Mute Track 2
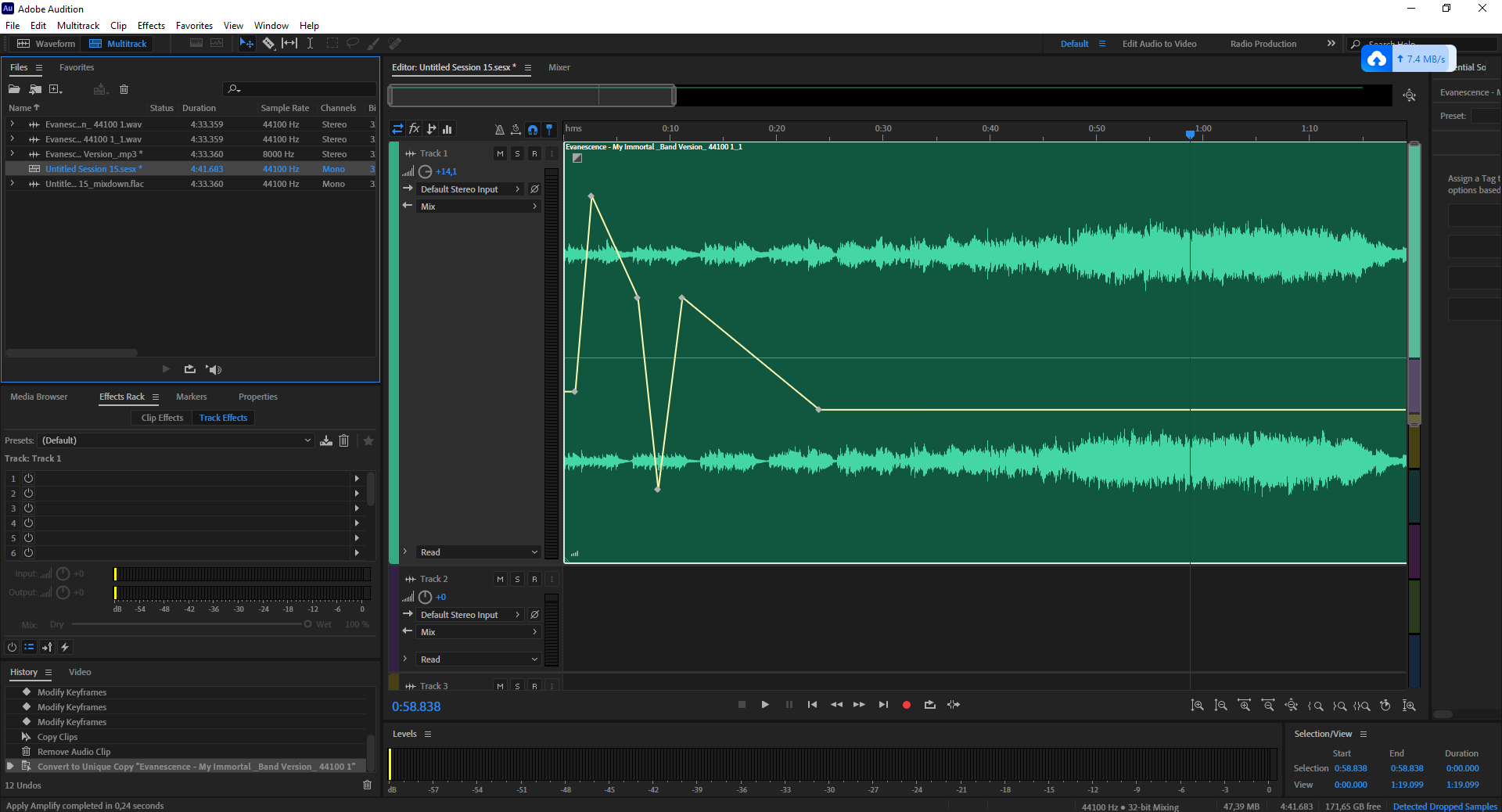 pos(500,580)
